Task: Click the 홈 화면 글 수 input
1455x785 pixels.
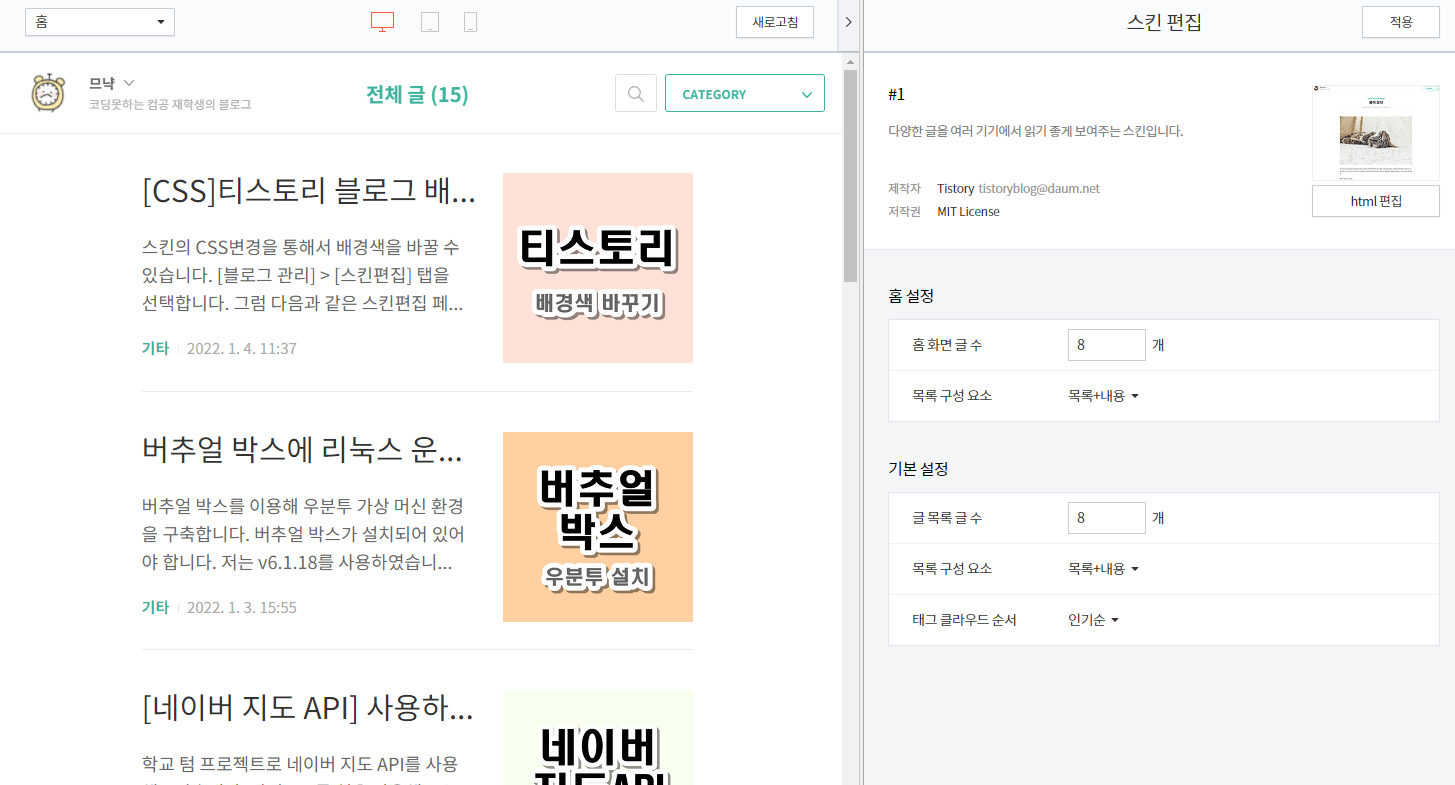Action: [x=1106, y=345]
